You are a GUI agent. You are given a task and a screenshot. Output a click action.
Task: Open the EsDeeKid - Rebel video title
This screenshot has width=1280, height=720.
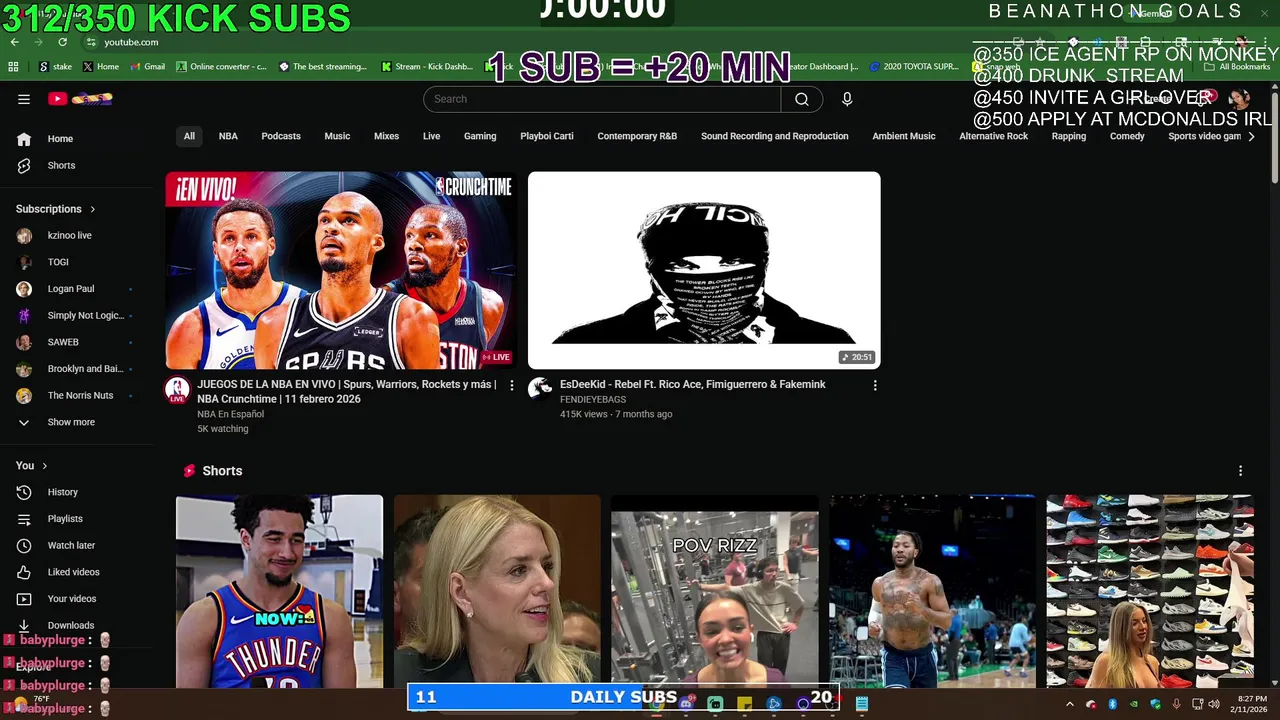click(692, 385)
